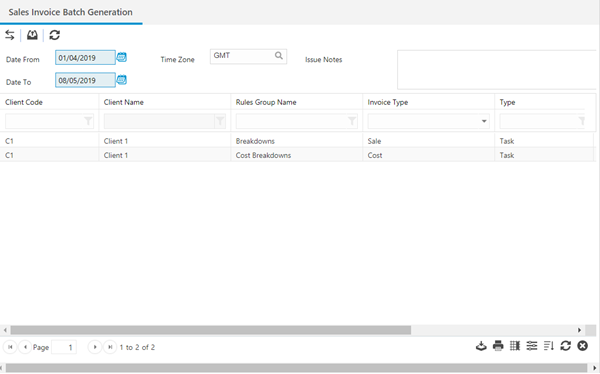Click the Date From input field

[x=85, y=57]
